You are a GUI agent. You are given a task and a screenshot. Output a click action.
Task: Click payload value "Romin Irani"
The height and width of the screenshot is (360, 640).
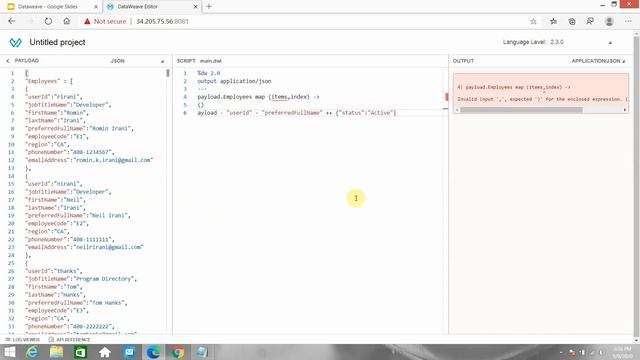pos(111,129)
